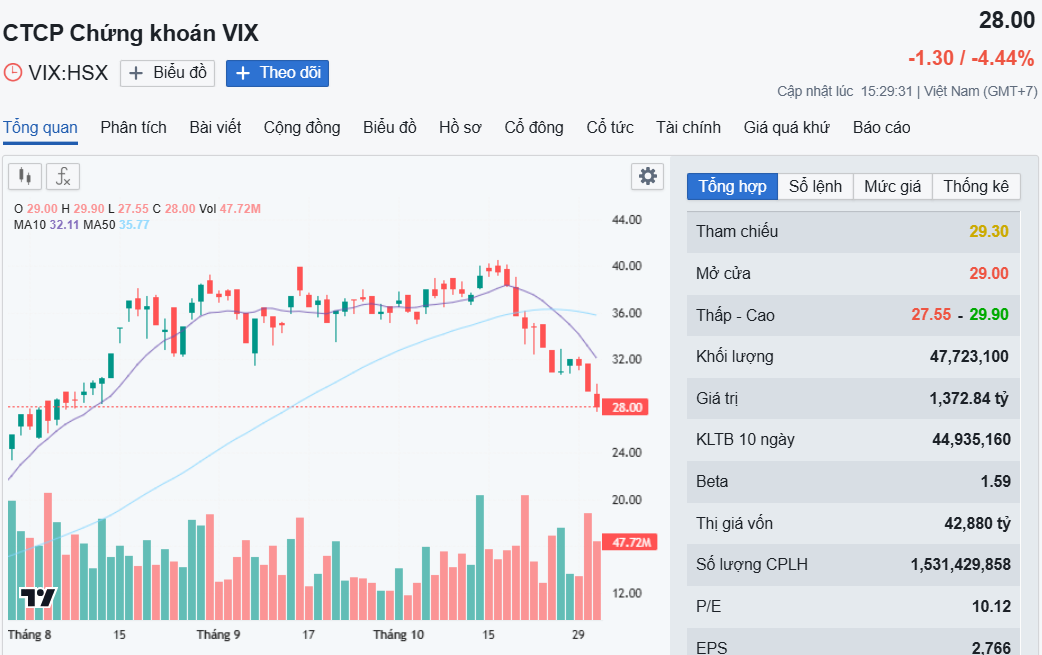Viewport: 1042px width, 655px height.
Task: Click the 47.72M volume label on axis
Action: 631,542
